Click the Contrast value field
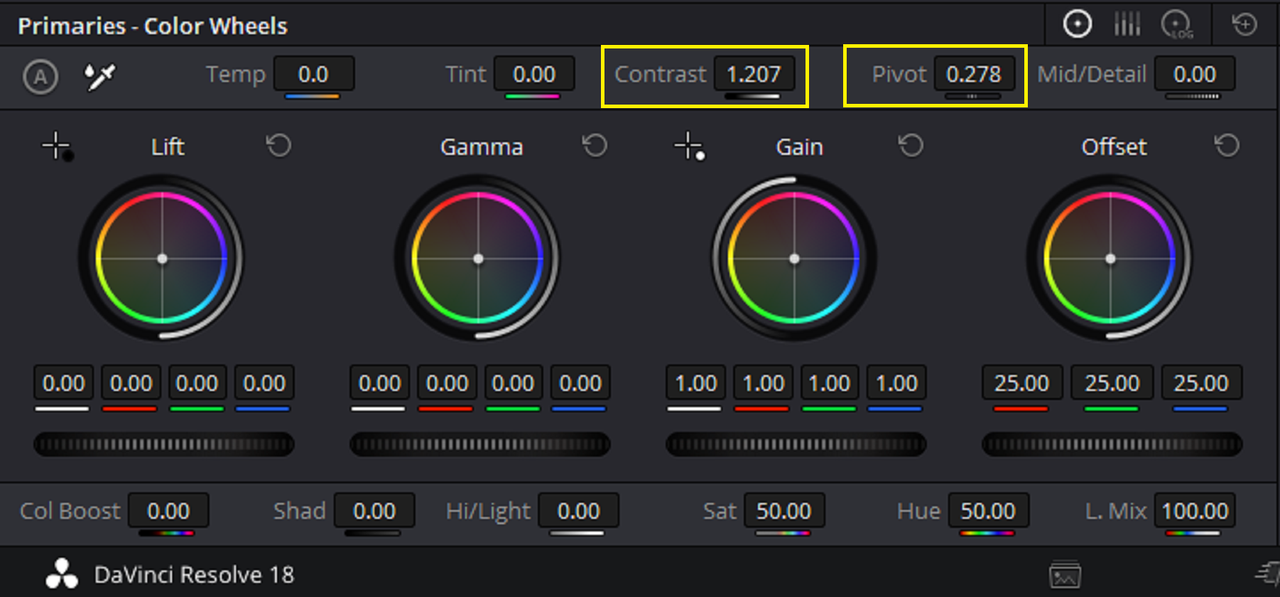 tap(753, 74)
